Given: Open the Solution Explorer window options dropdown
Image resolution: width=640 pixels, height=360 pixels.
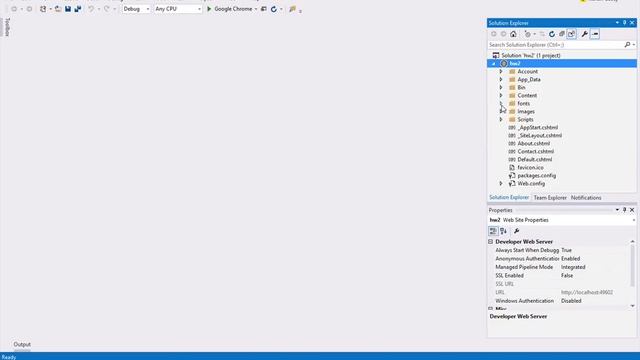Looking at the screenshot, I should click(617, 23).
